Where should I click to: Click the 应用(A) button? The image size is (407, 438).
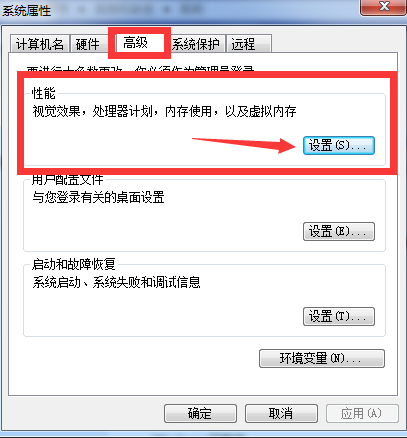362,413
